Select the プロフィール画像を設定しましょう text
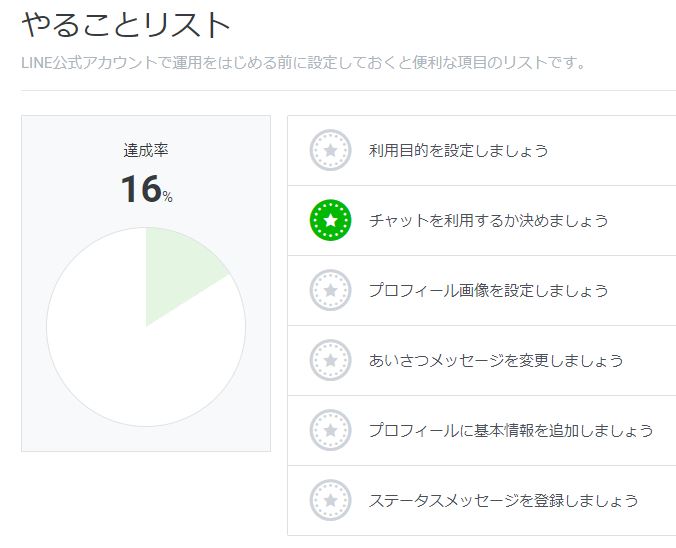Image resolution: width=676 pixels, height=548 pixels. pyautogui.click(x=488, y=291)
